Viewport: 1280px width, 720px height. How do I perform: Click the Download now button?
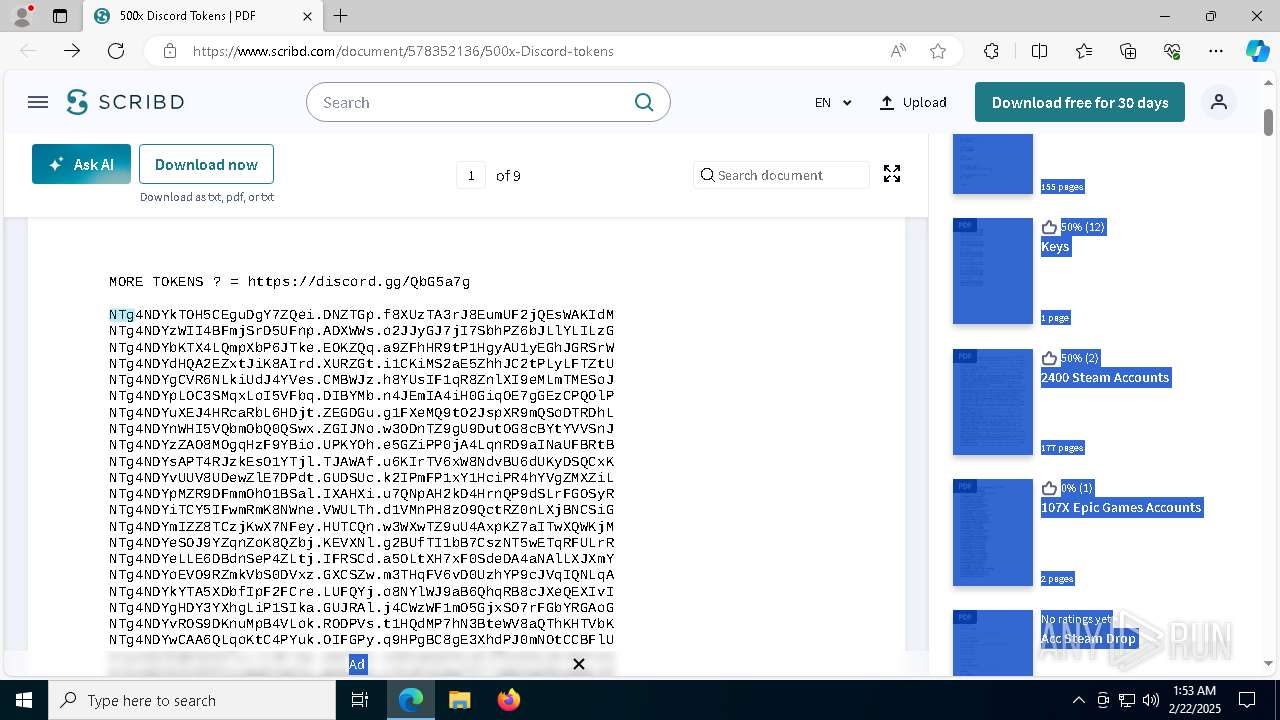[206, 164]
